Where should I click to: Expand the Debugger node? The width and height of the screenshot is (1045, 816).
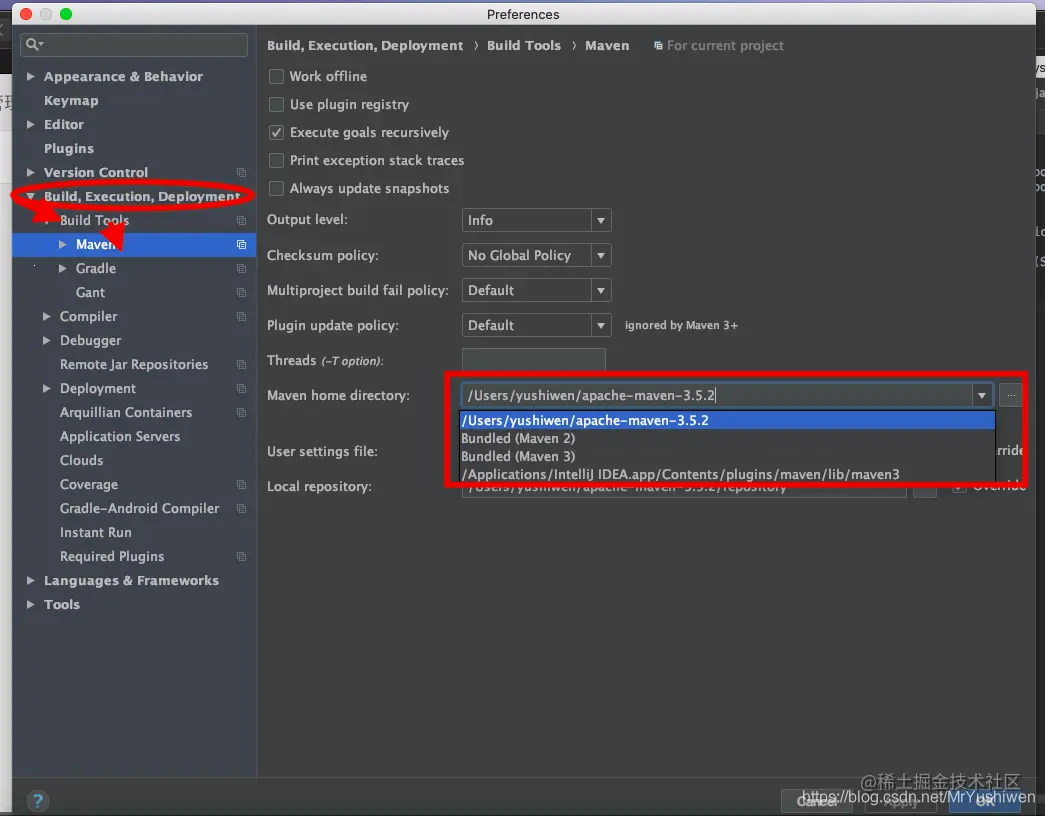[47, 341]
